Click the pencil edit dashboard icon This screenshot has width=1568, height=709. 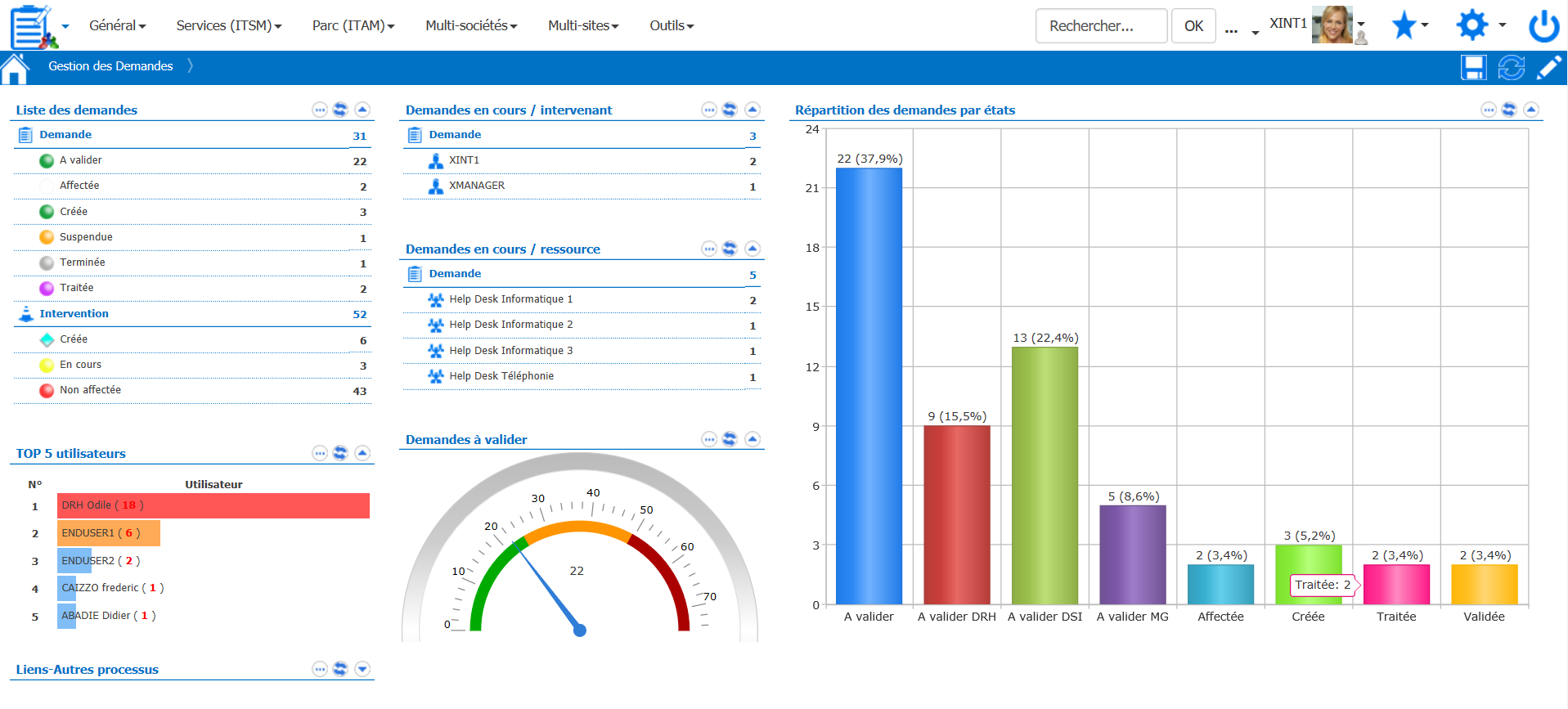point(1548,68)
